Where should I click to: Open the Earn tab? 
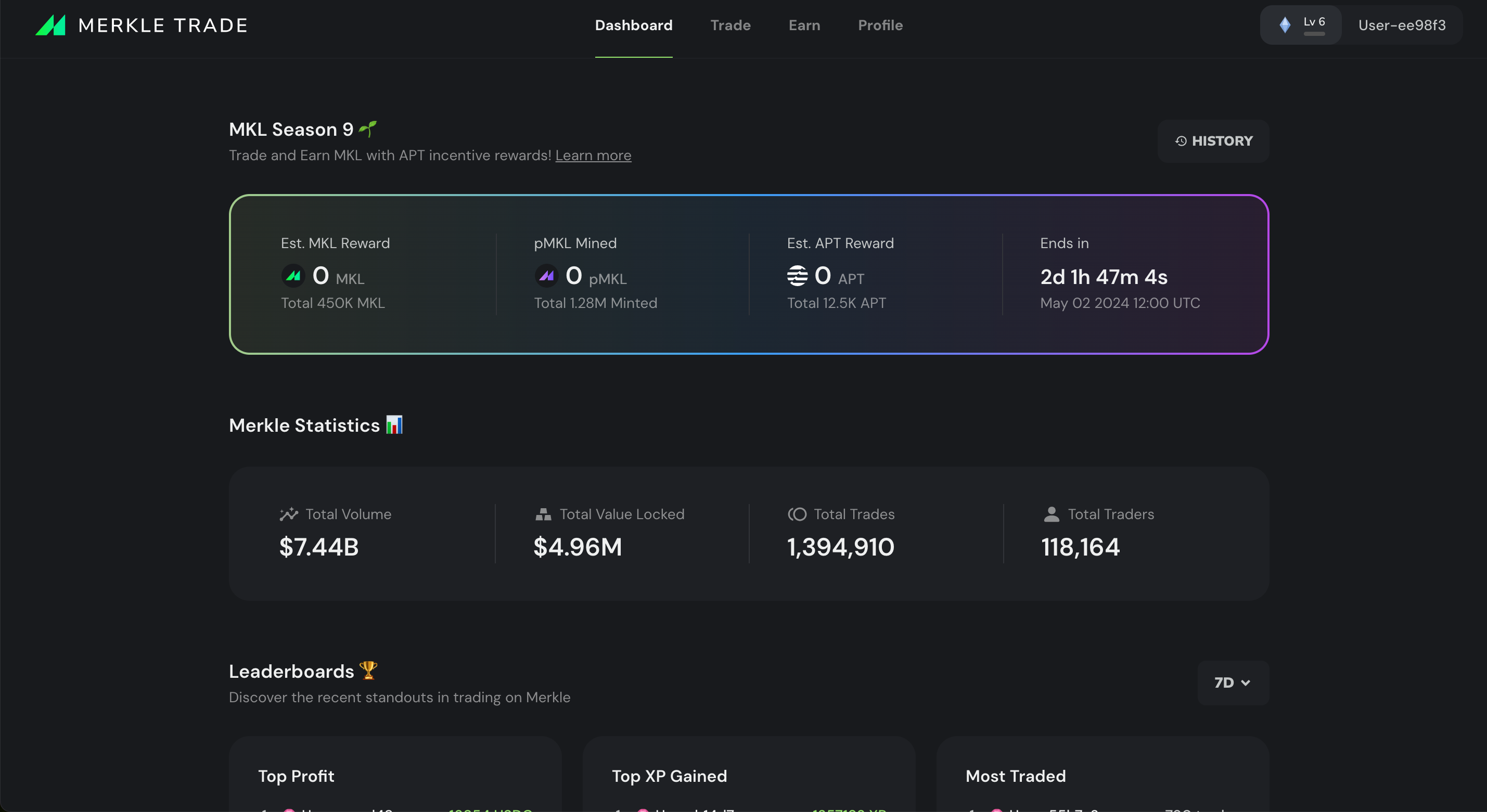click(804, 25)
